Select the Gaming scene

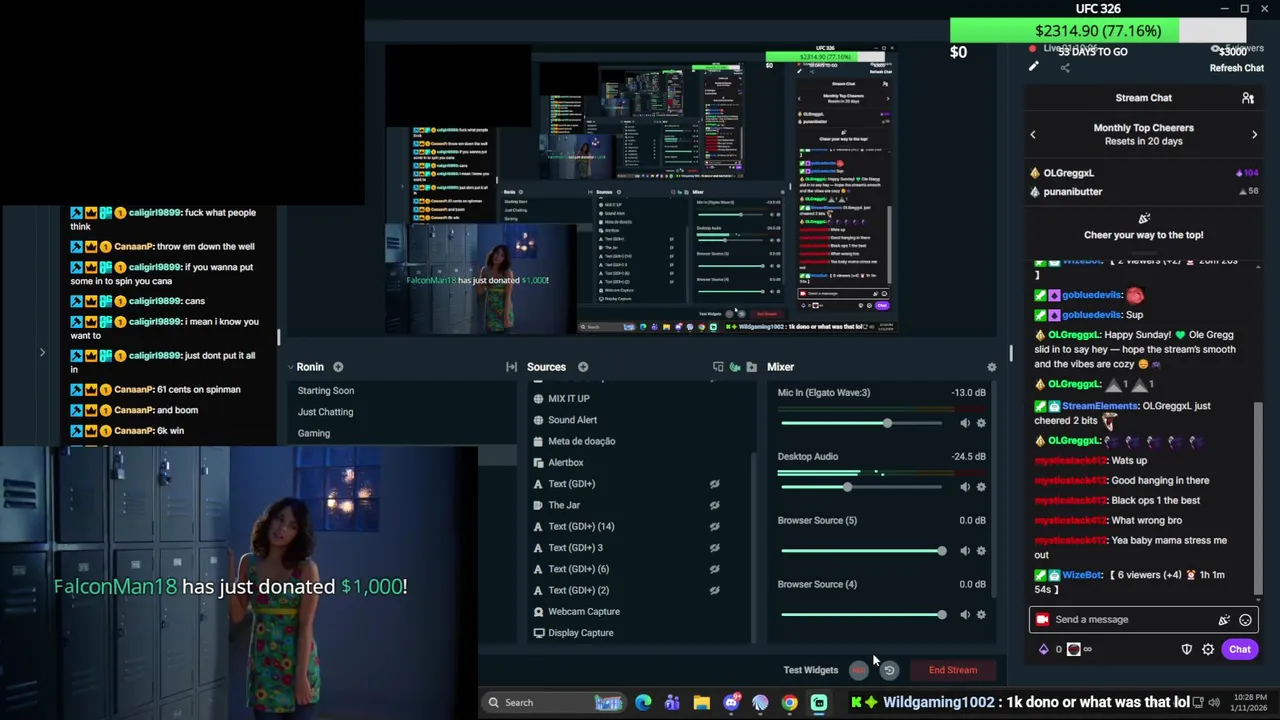point(313,433)
